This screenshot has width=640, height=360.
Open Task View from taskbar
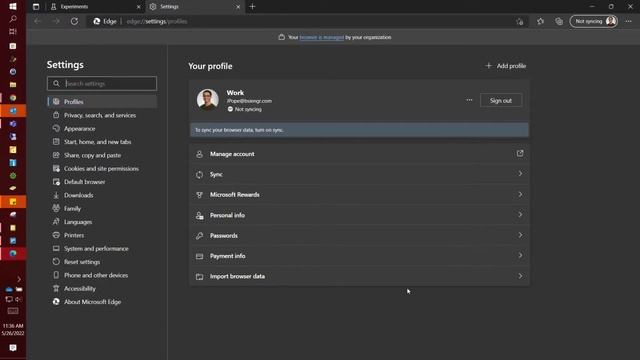13,31
